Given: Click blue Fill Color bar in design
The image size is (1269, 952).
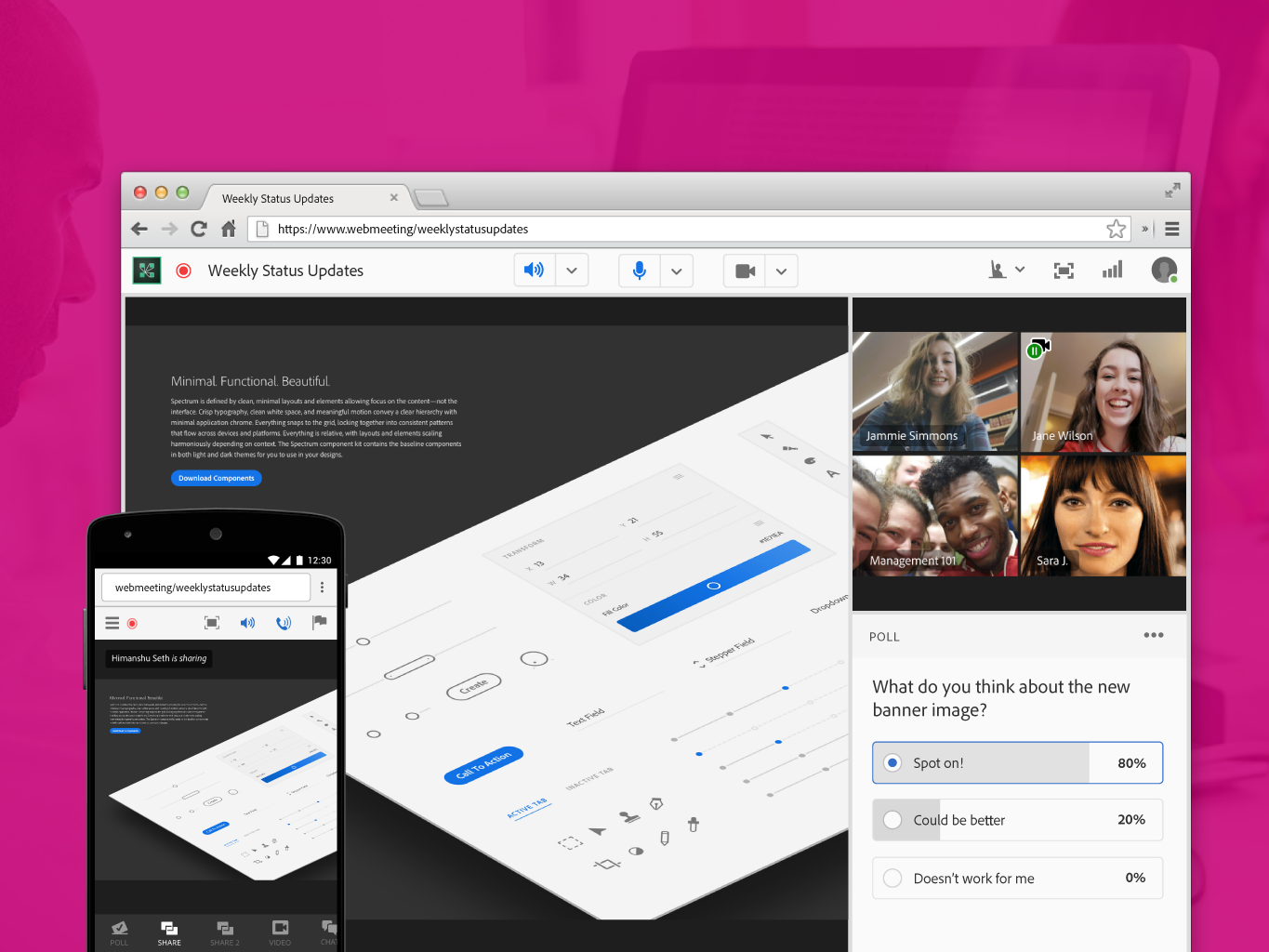Looking at the screenshot, I should coord(714,586).
